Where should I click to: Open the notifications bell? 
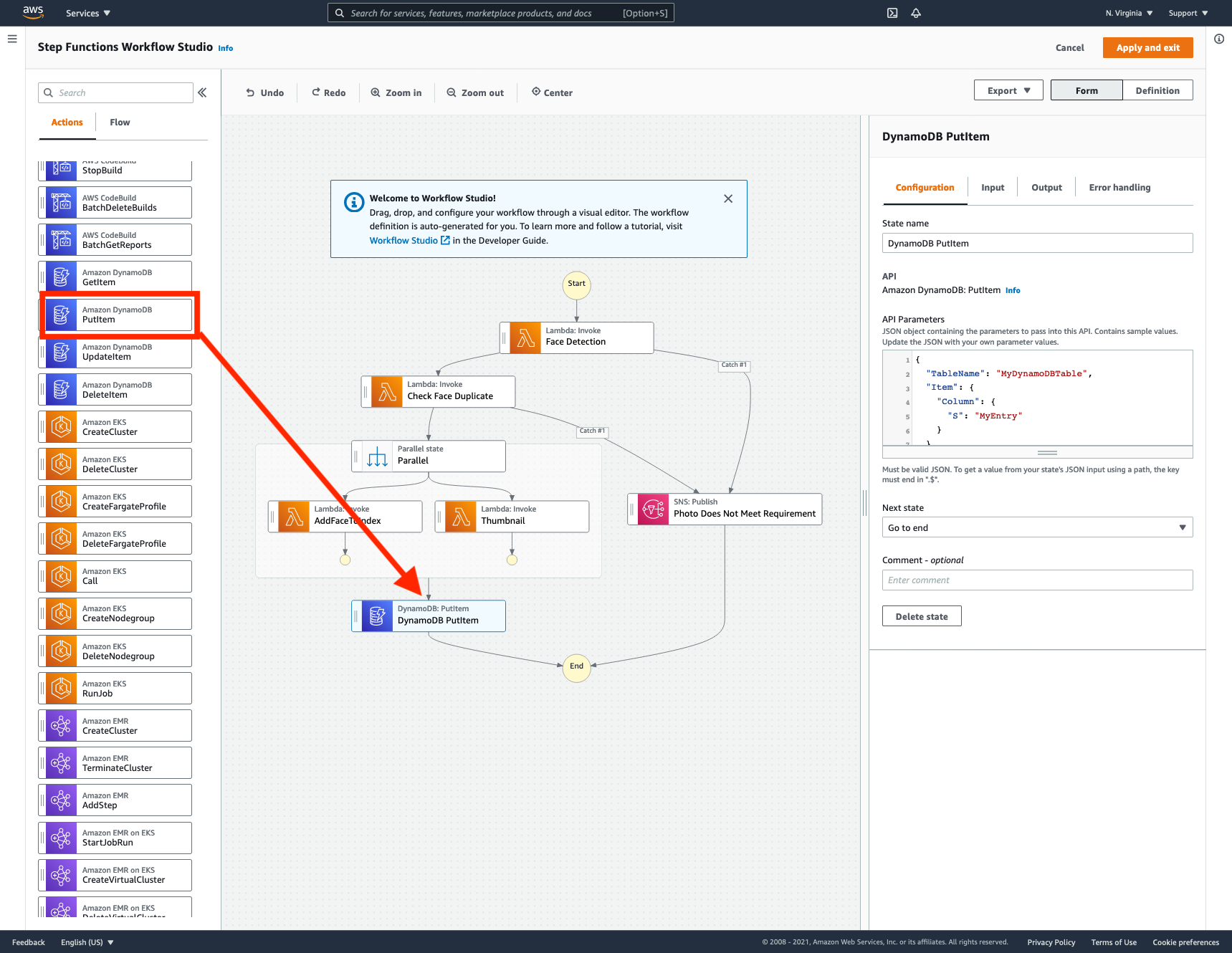pyautogui.click(x=916, y=13)
